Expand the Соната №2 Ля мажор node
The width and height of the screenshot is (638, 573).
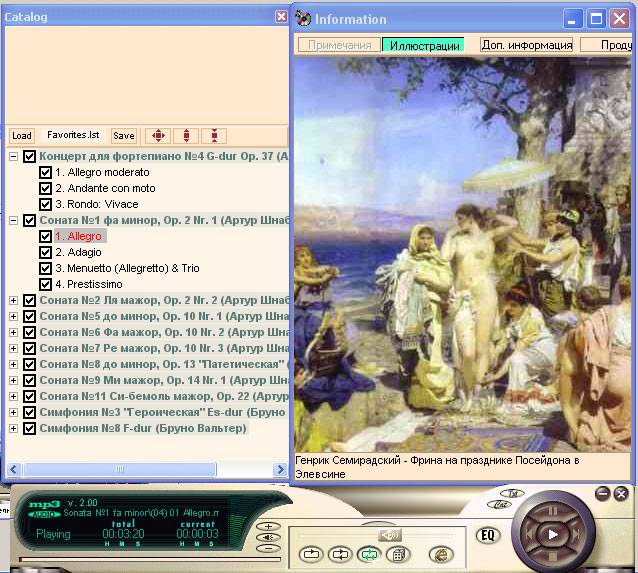13,300
